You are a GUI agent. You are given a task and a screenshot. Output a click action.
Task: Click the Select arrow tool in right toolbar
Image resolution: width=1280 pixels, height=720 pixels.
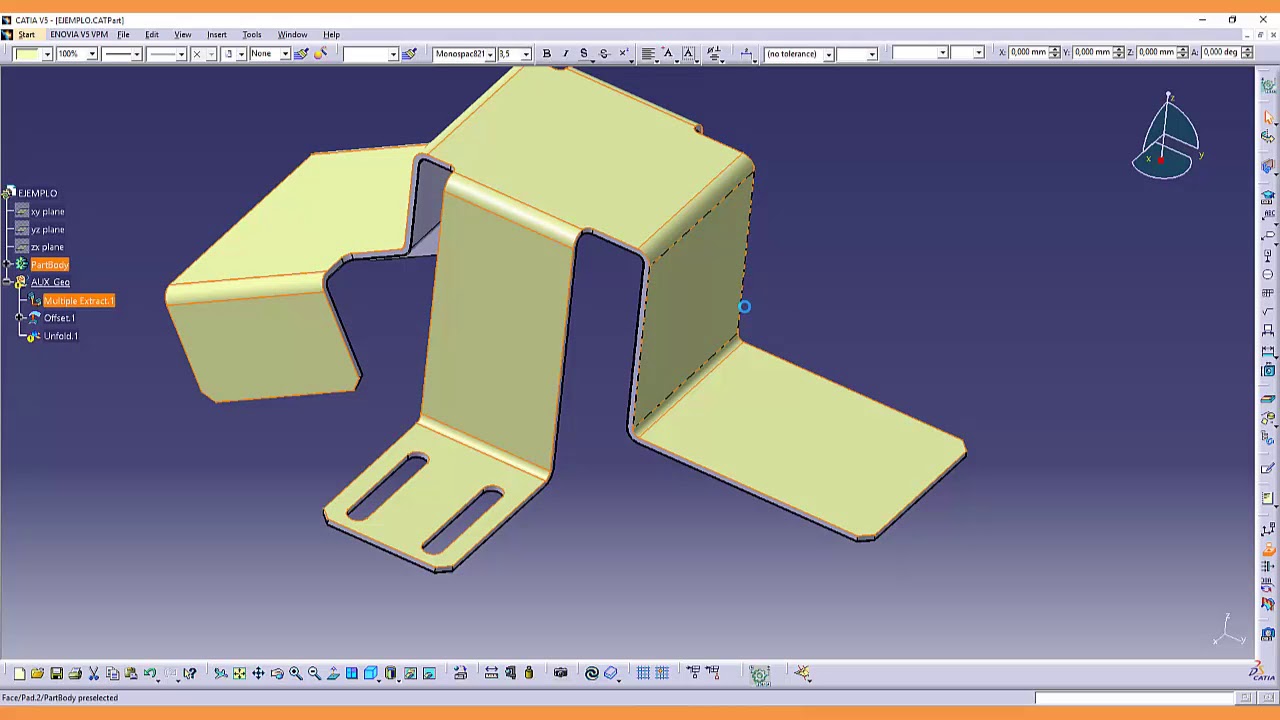pyautogui.click(x=1269, y=117)
